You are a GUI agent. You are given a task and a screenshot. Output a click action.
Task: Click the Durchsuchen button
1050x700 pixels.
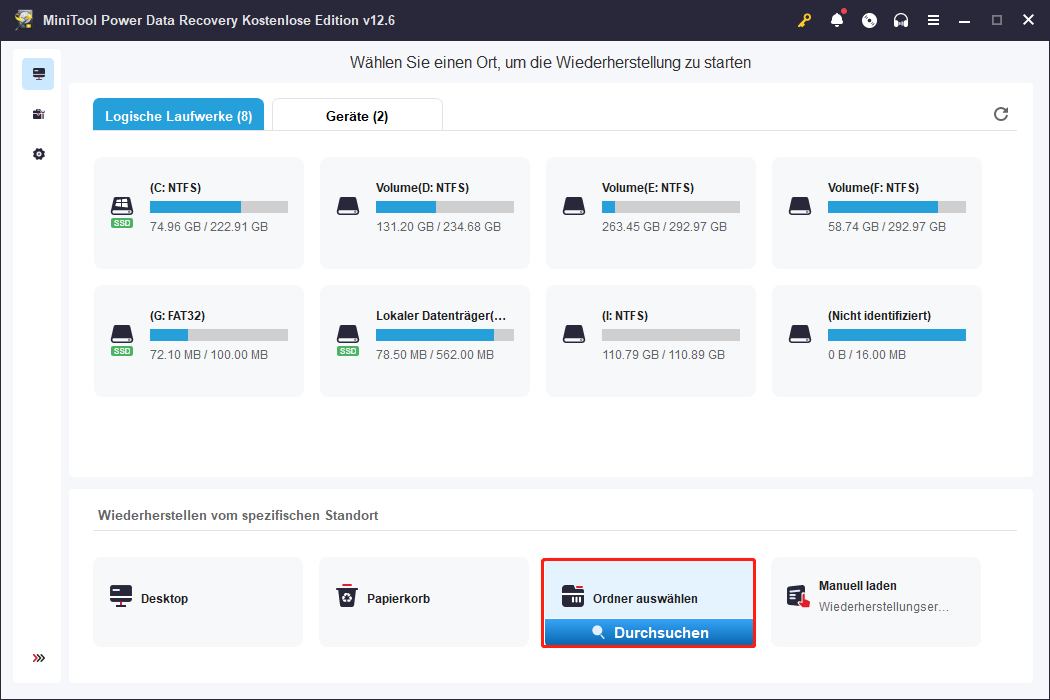(x=649, y=632)
